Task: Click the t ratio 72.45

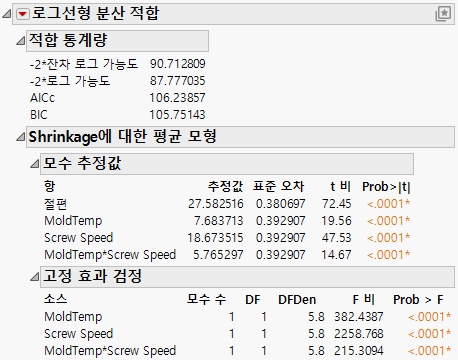Action: 337,204
